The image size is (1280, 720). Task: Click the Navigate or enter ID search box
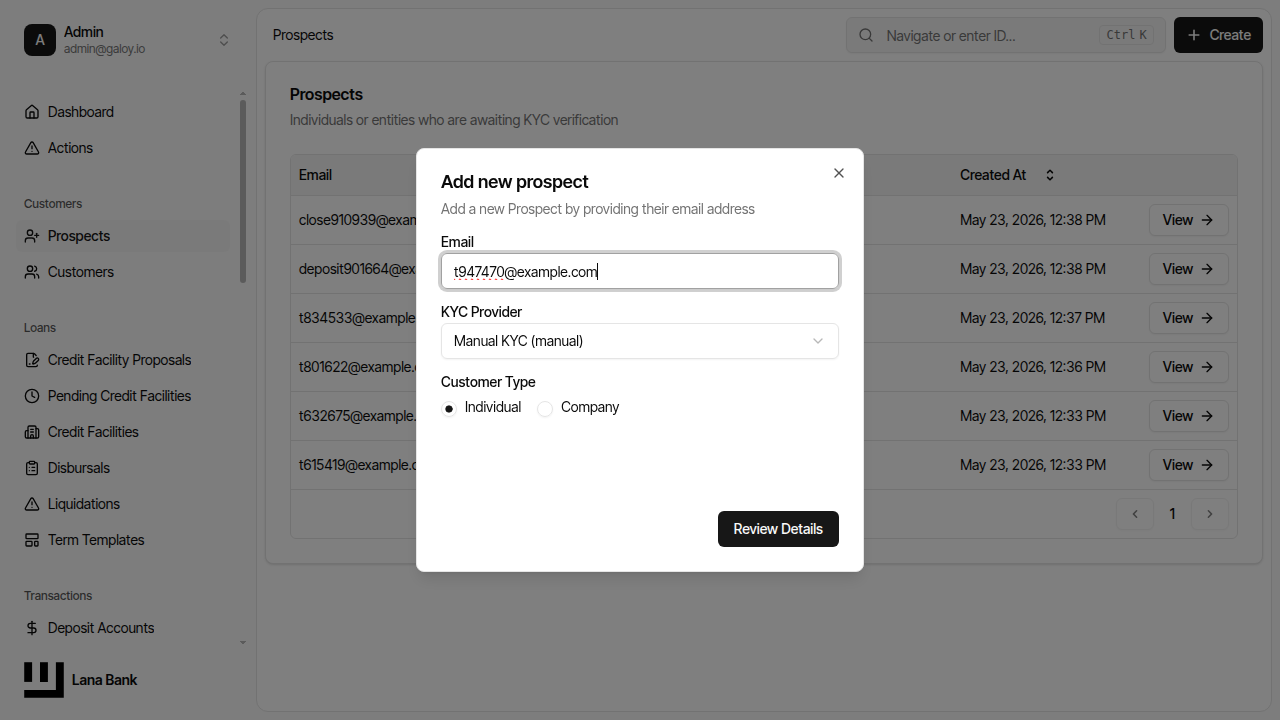click(1006, 35)
